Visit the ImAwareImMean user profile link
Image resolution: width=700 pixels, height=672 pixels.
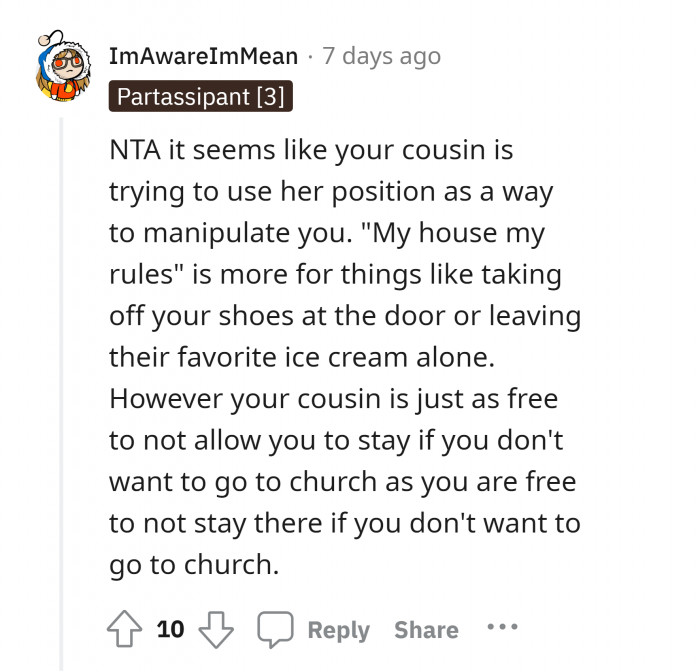[x=204, y=56]
